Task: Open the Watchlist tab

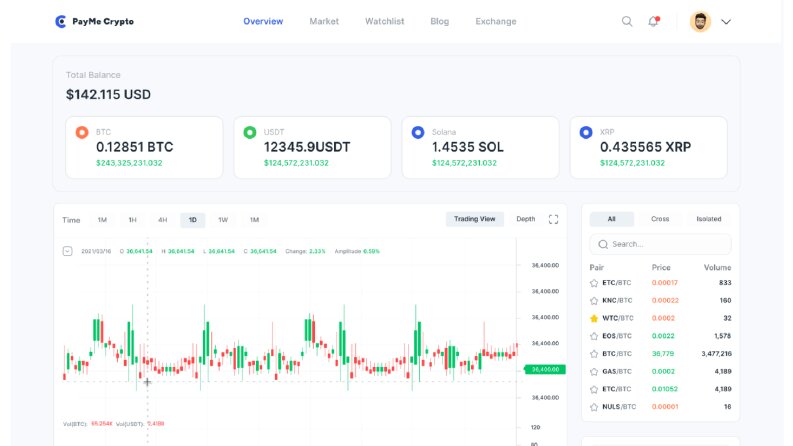Action: click(384, 21)
